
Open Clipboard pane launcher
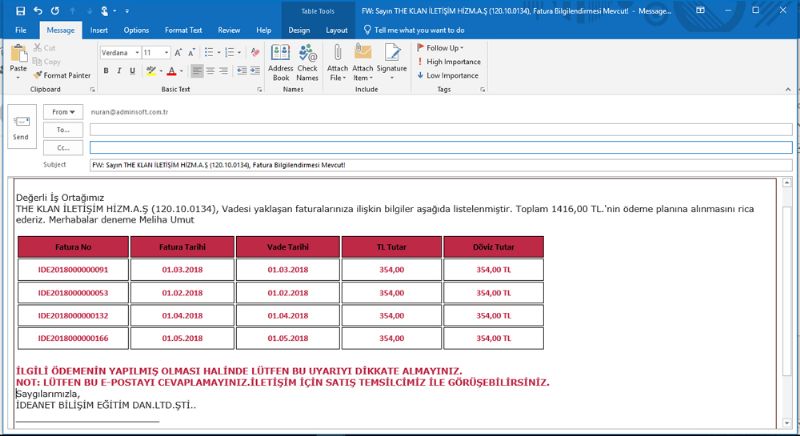point(92,90)
